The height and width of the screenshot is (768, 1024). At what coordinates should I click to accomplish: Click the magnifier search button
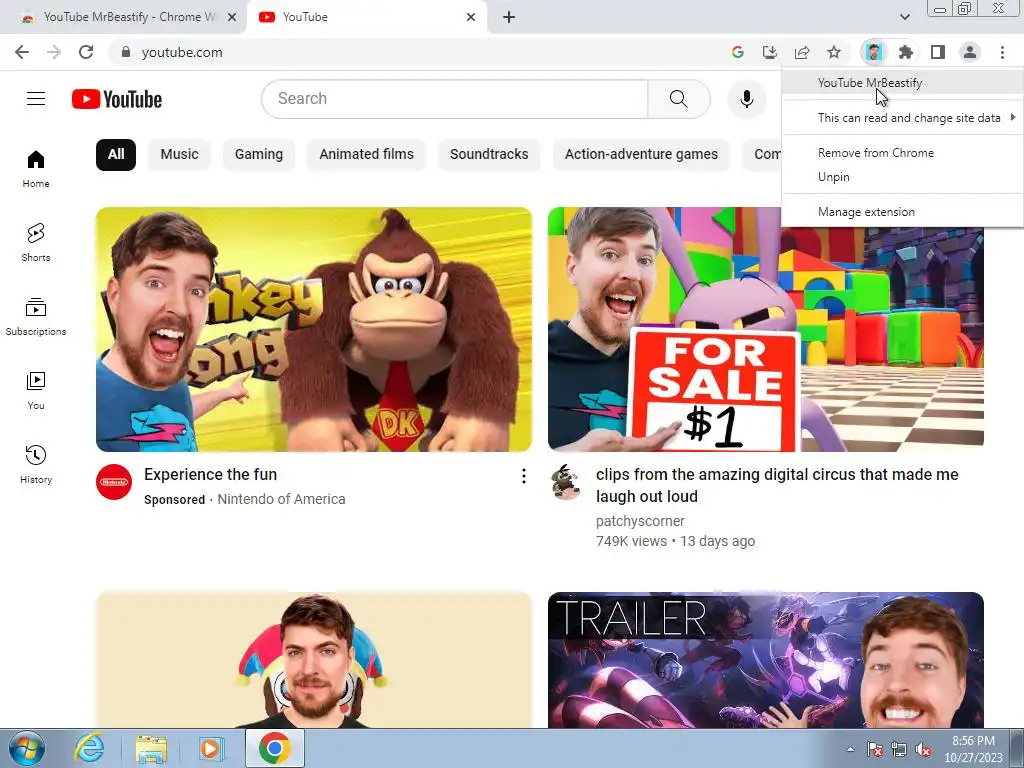point(679,99)
